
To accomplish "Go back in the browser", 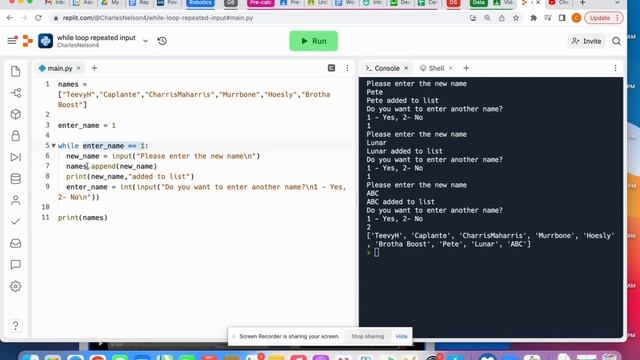I will [10, 18].
